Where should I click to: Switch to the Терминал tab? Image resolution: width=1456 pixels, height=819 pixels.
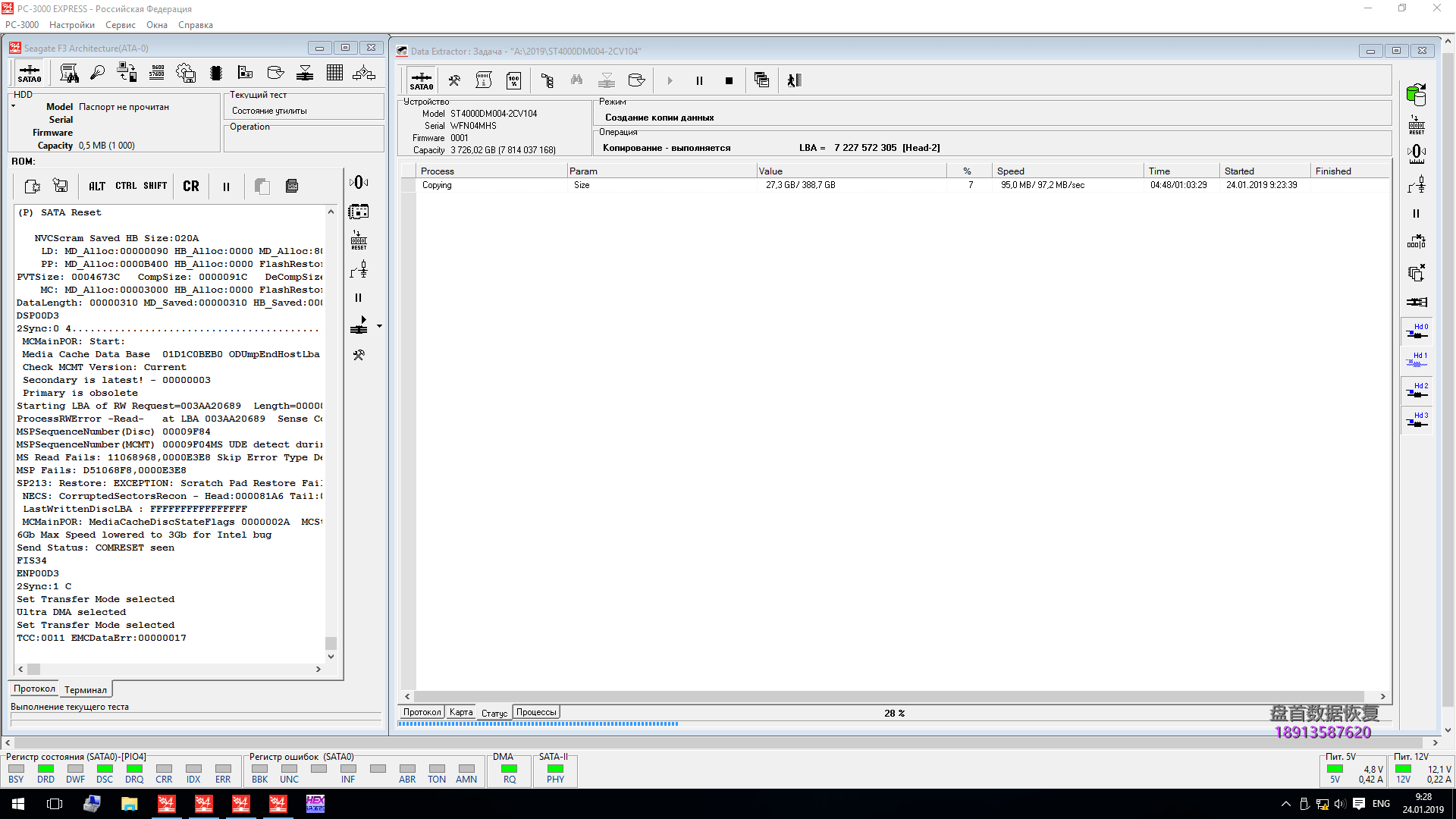click(86, 689)
